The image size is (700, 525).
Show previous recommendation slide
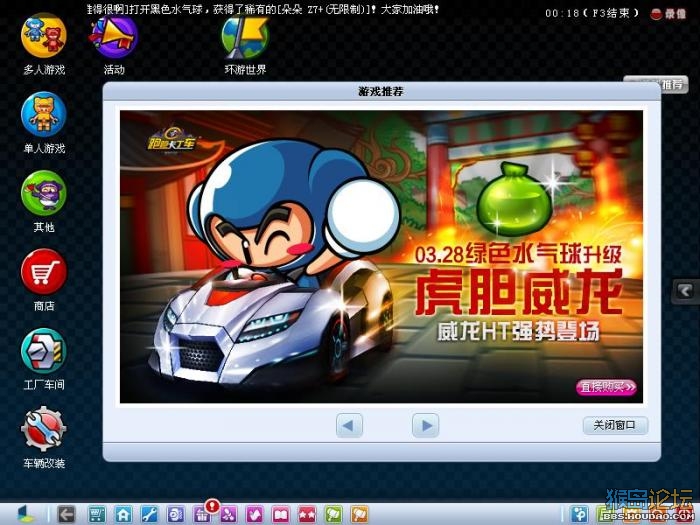349,425
